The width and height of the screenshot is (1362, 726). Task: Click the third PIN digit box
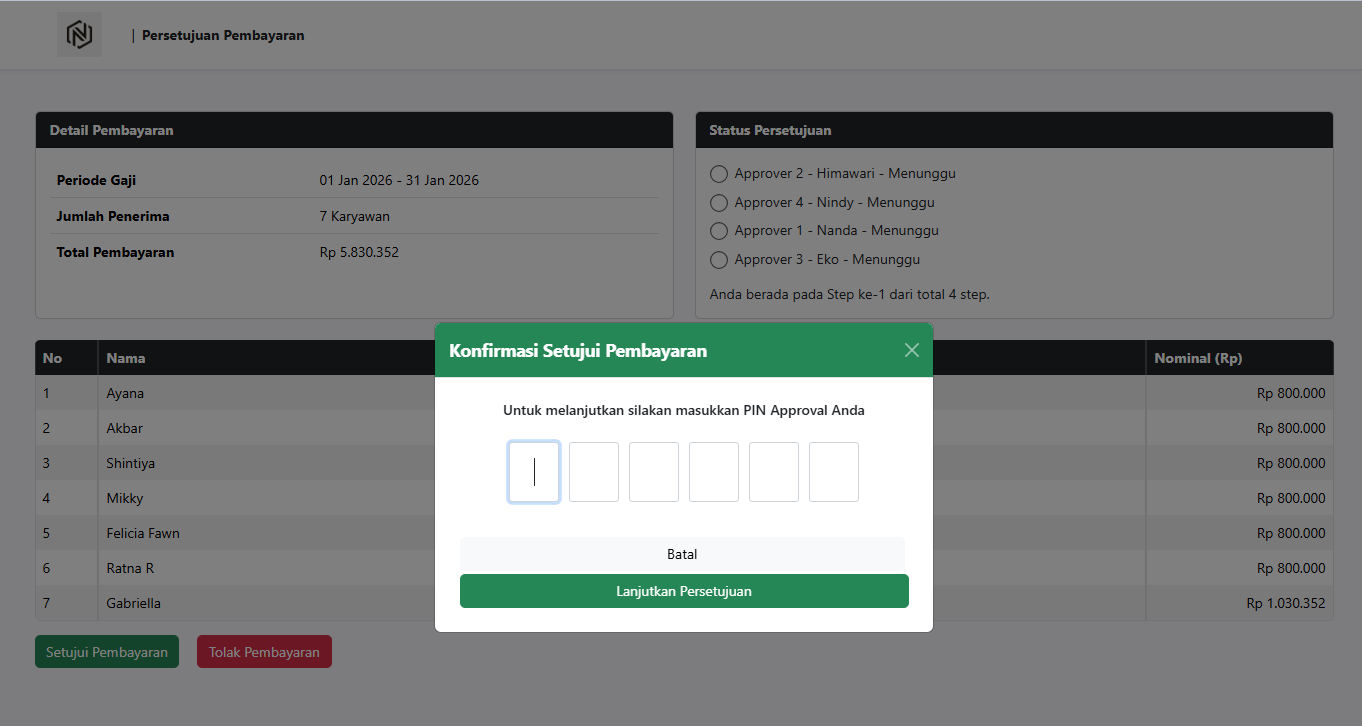click(x=654, y=472)
